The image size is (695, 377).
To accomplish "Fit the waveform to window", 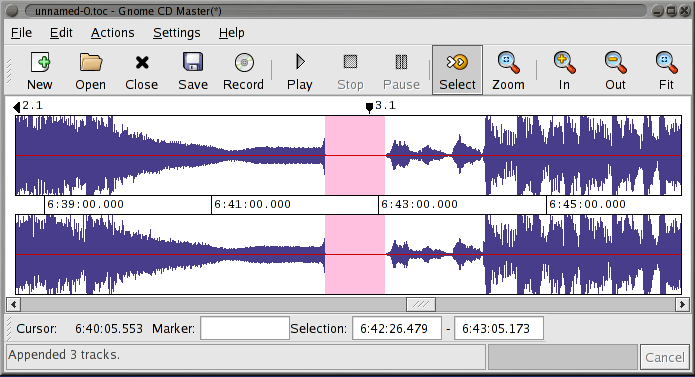I will 666,70.
